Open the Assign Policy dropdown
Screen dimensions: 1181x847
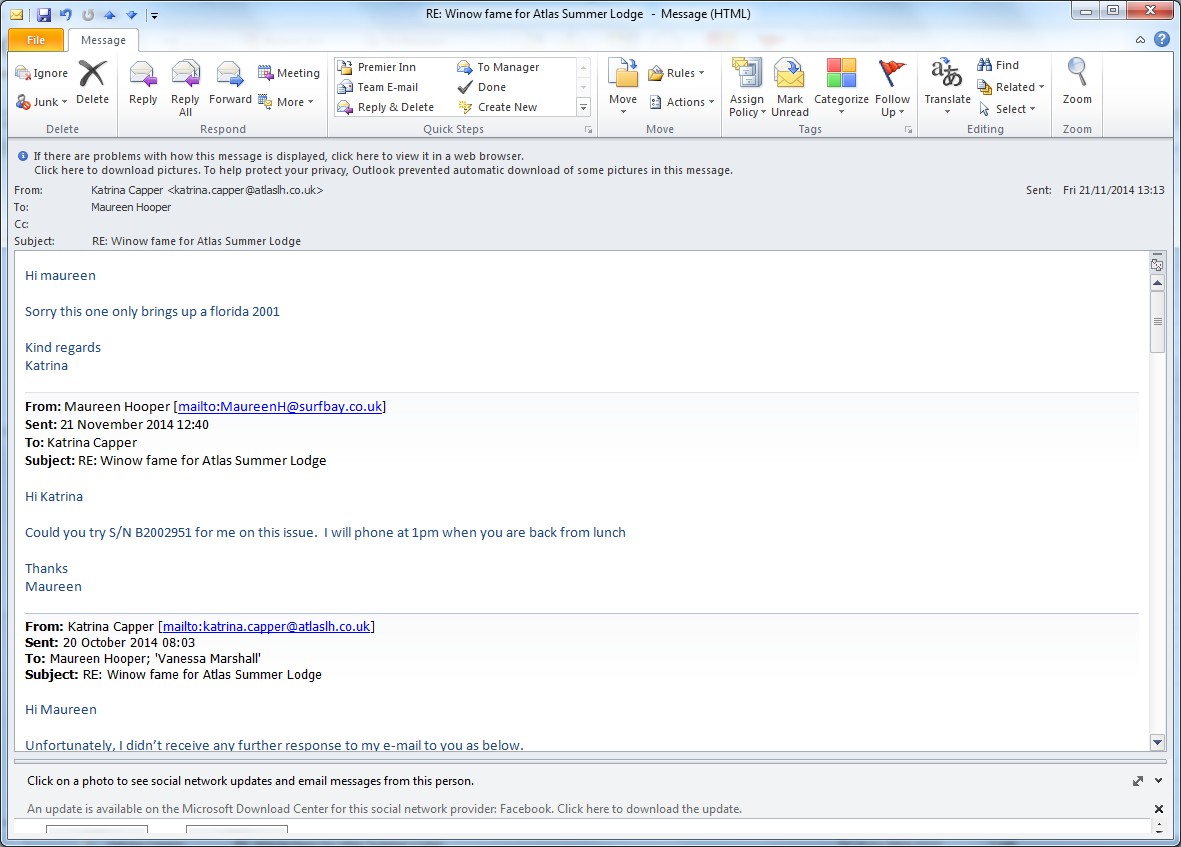[746, 88]
